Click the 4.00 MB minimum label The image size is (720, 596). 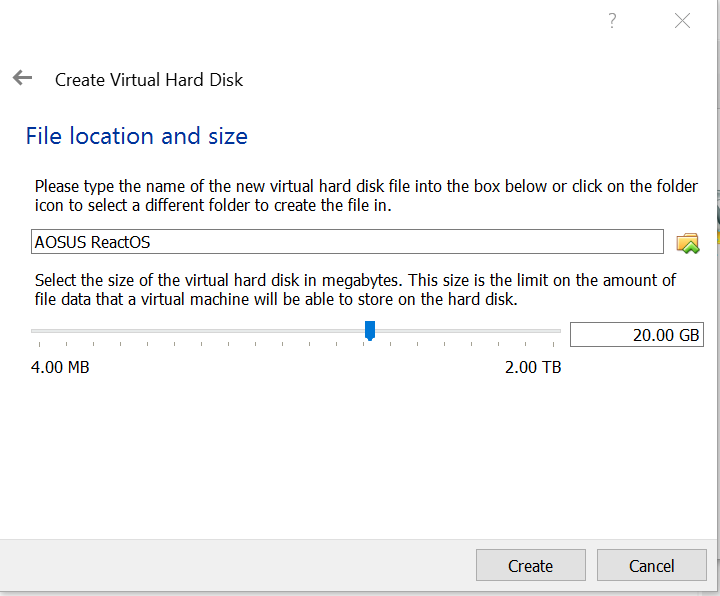pos(60,367)
